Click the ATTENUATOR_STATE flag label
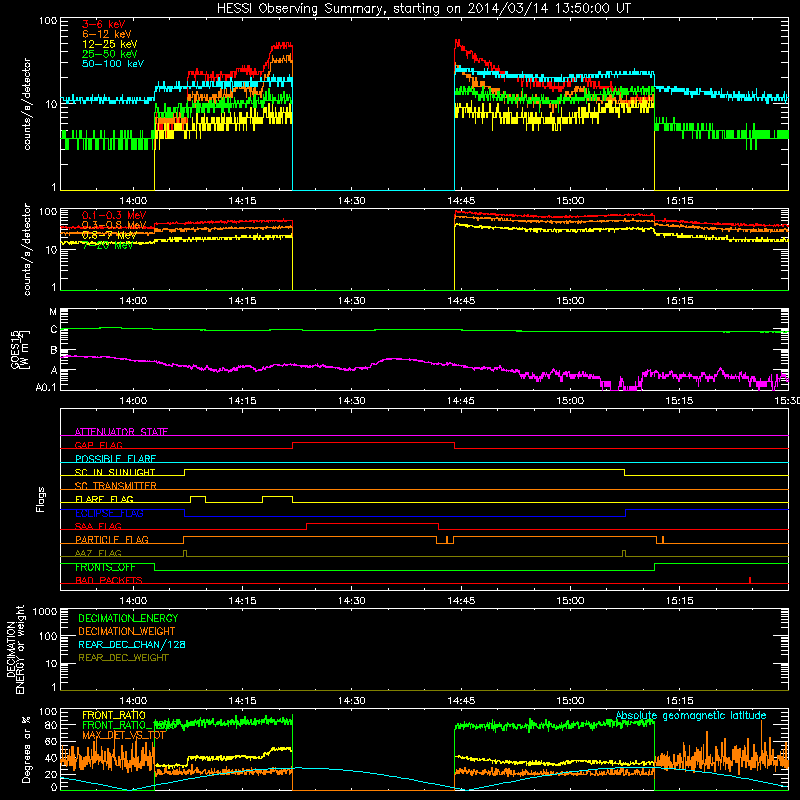The height and width of the screenshot is (800, 800). click(x=121, y=432)
